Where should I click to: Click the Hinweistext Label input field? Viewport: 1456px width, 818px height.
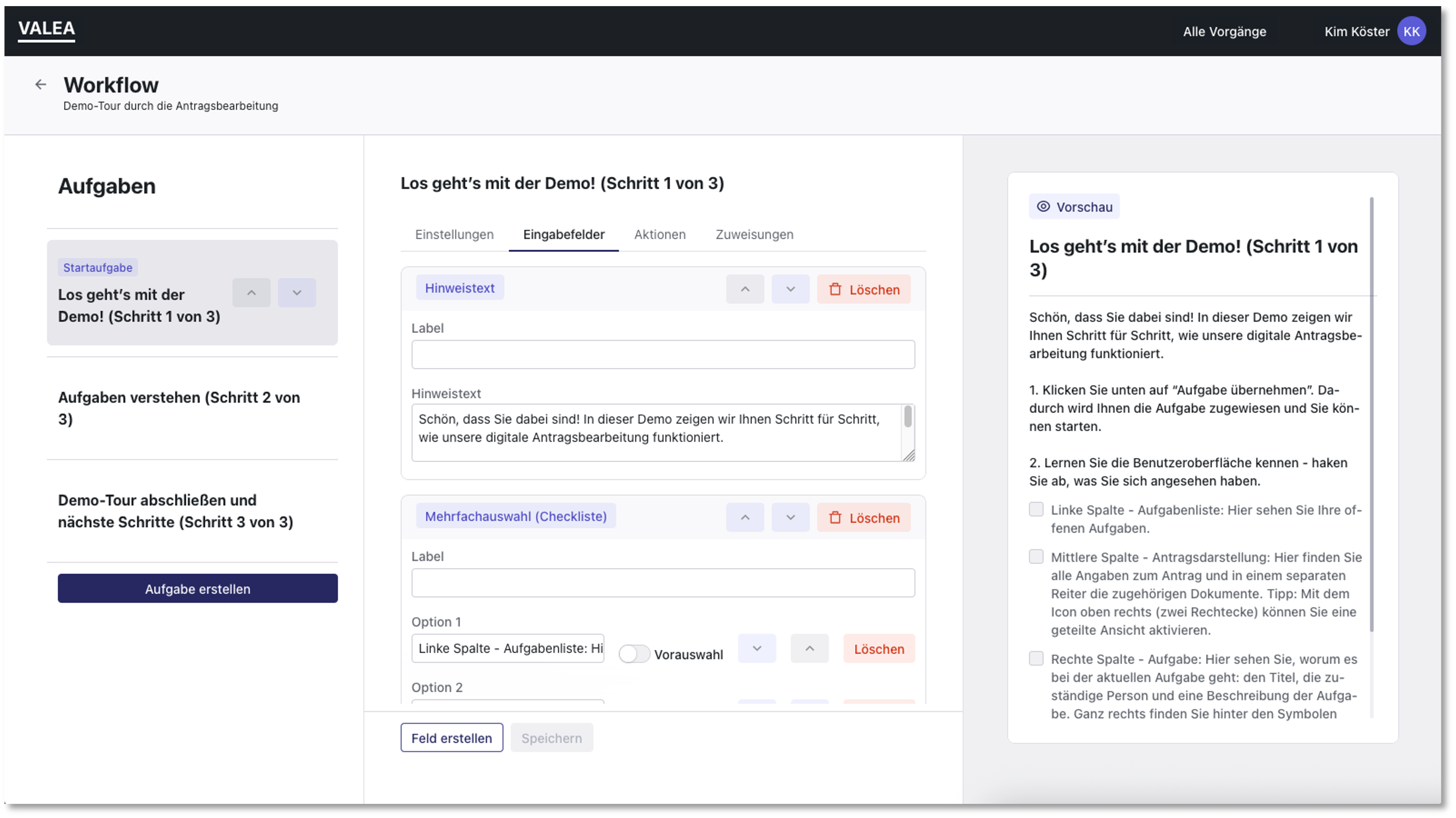[x=662, y=355]
